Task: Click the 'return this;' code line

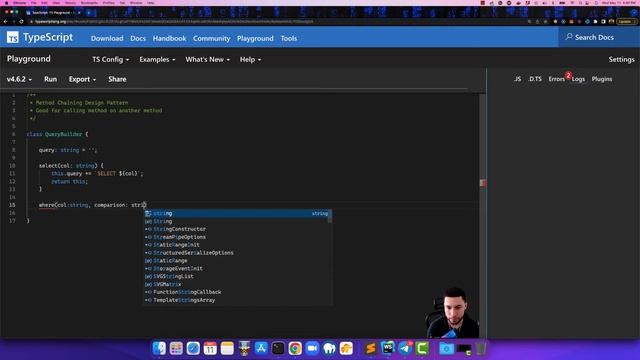Action: [69, 182]
